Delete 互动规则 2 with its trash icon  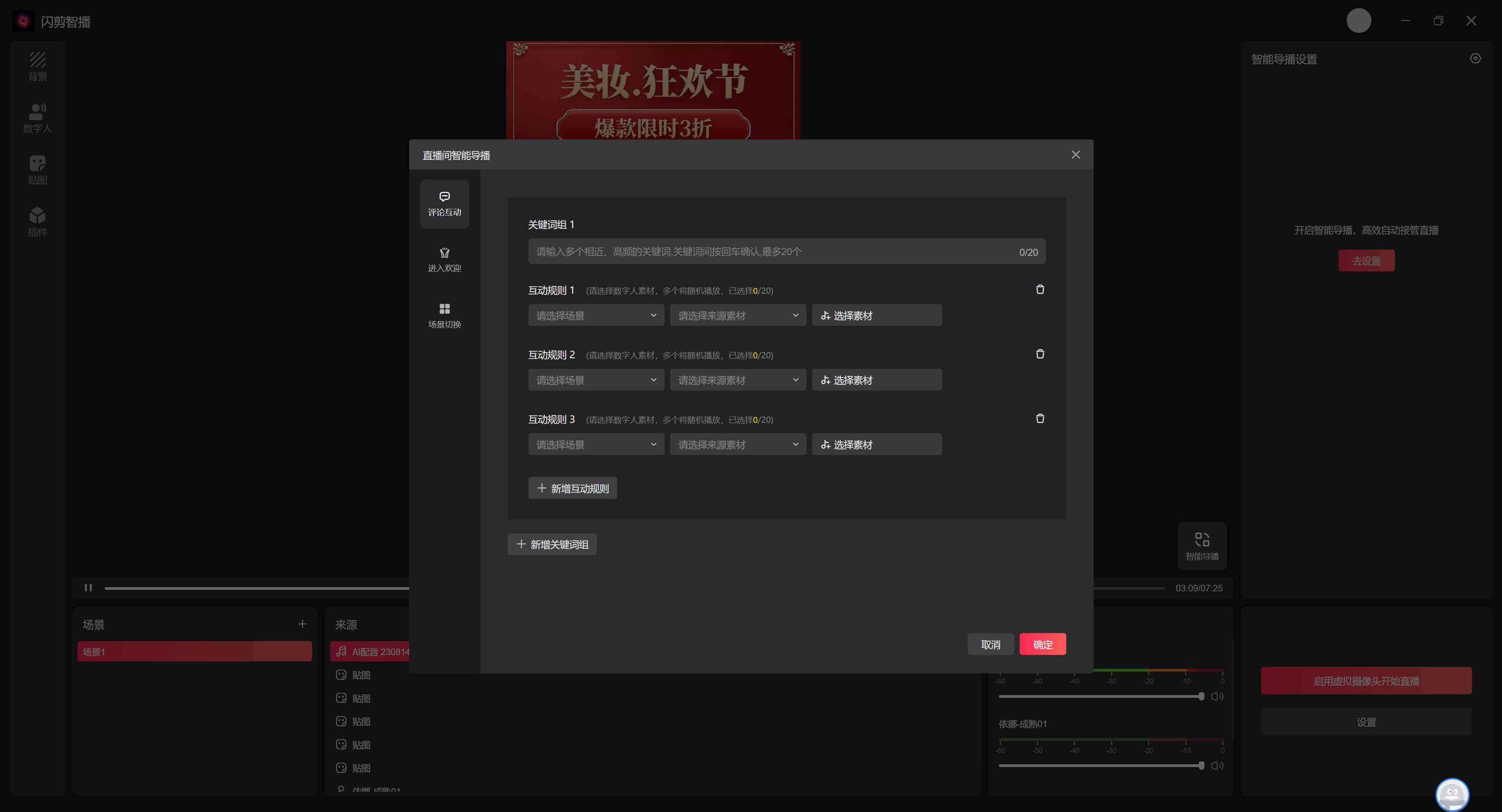pyautogui.click(x=1040, y=354)
